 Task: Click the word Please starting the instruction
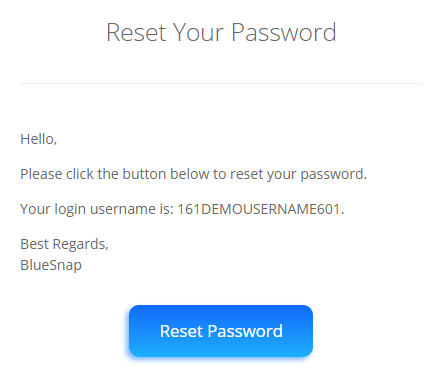click(x=41, y=174)
